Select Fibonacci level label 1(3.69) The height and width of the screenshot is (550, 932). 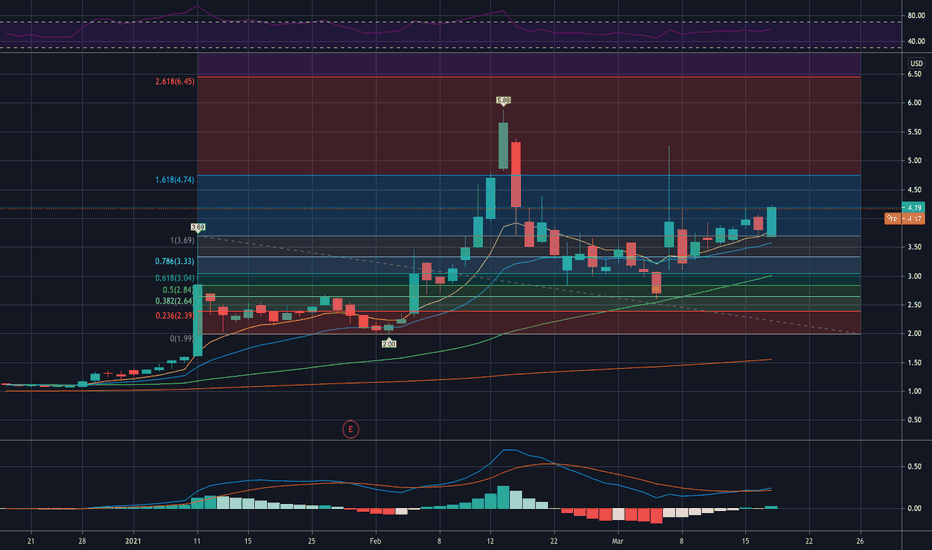[x=182, y=240]
